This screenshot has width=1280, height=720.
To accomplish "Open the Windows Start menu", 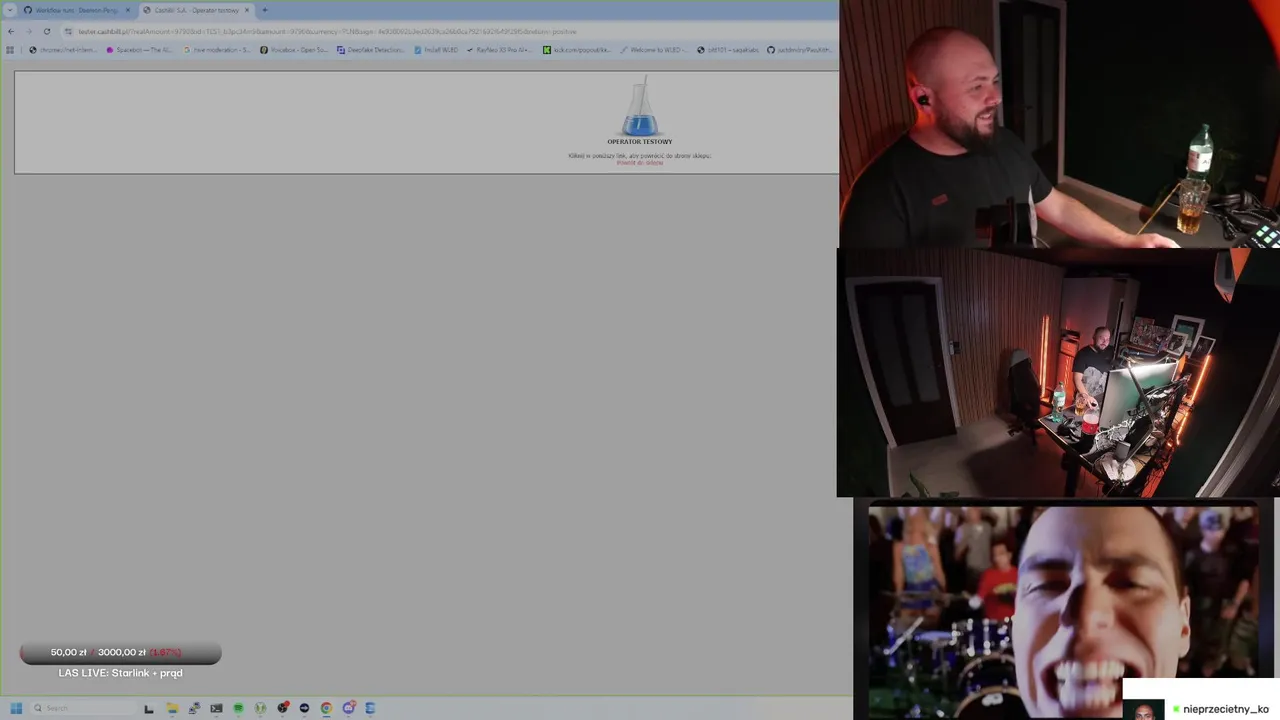I will coord(16,708).
